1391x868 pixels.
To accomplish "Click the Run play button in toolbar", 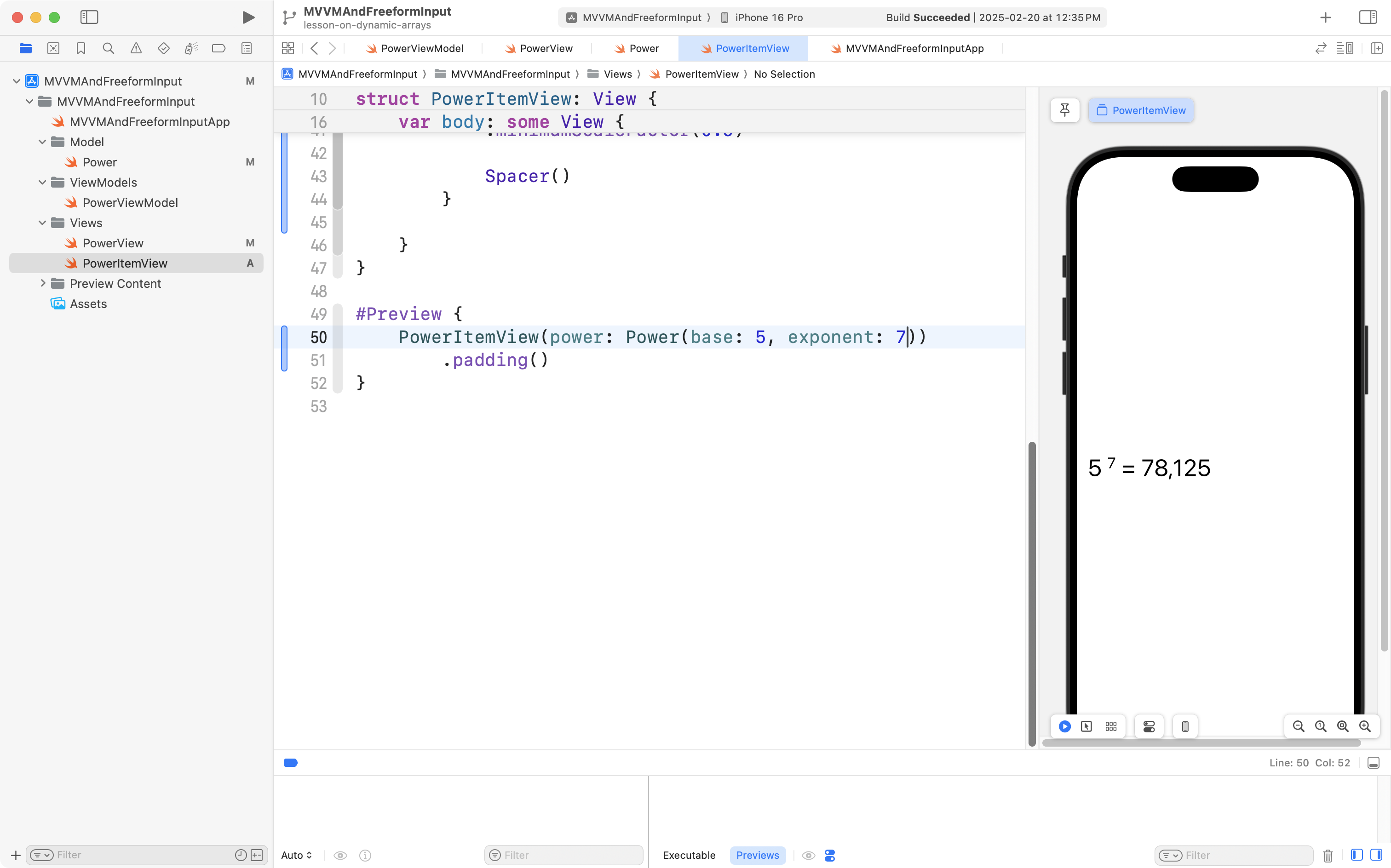I will click(248, 17).
